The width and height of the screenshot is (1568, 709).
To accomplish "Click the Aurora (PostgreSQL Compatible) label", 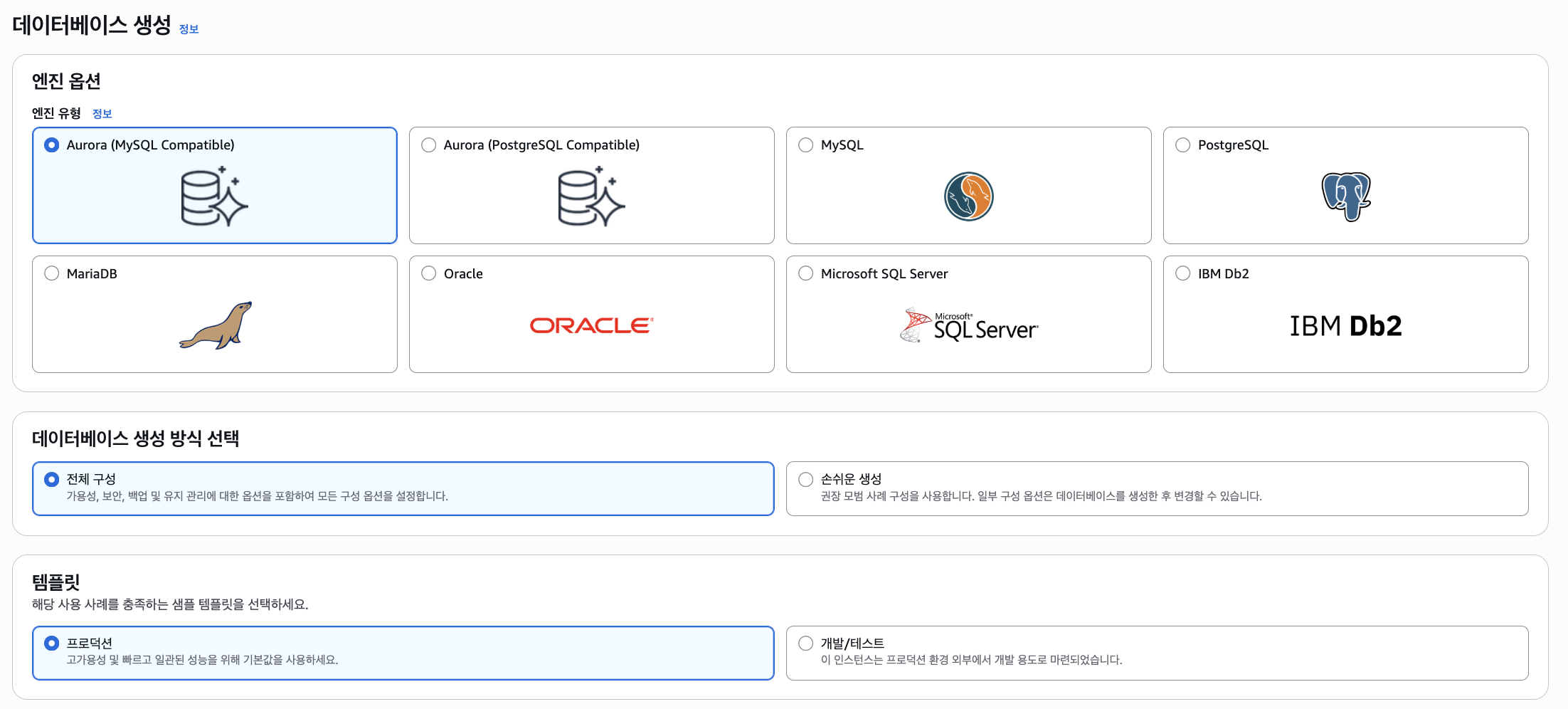I will tap(541, 145).
